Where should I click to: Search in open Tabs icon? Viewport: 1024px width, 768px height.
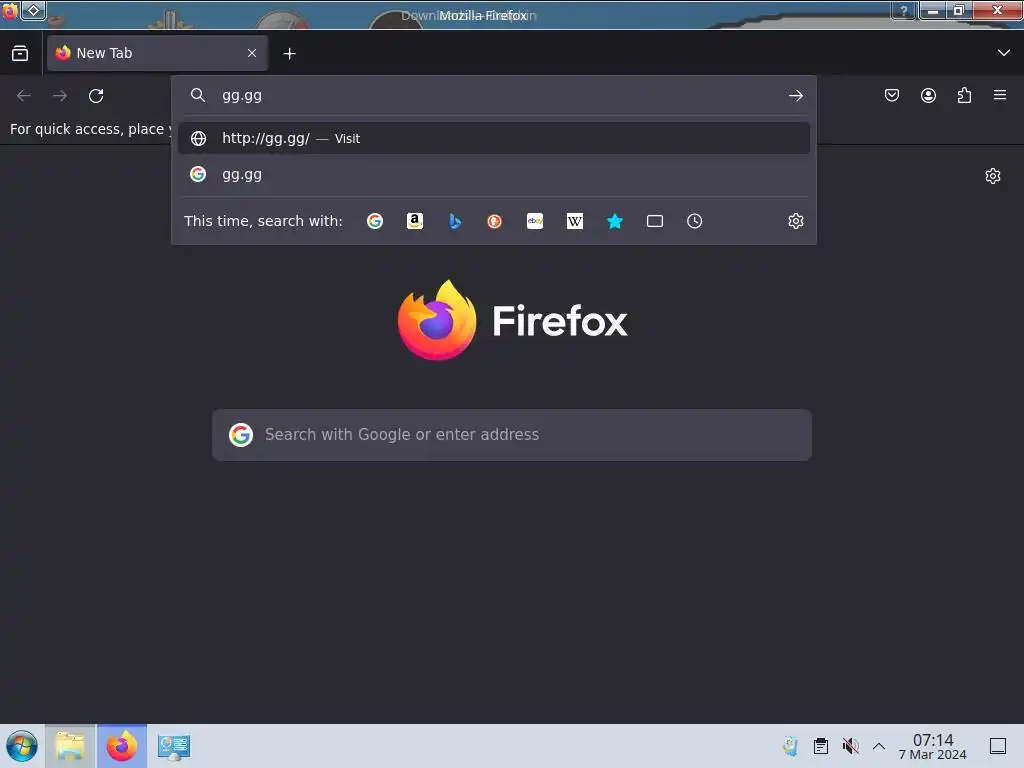pos(654,221)
